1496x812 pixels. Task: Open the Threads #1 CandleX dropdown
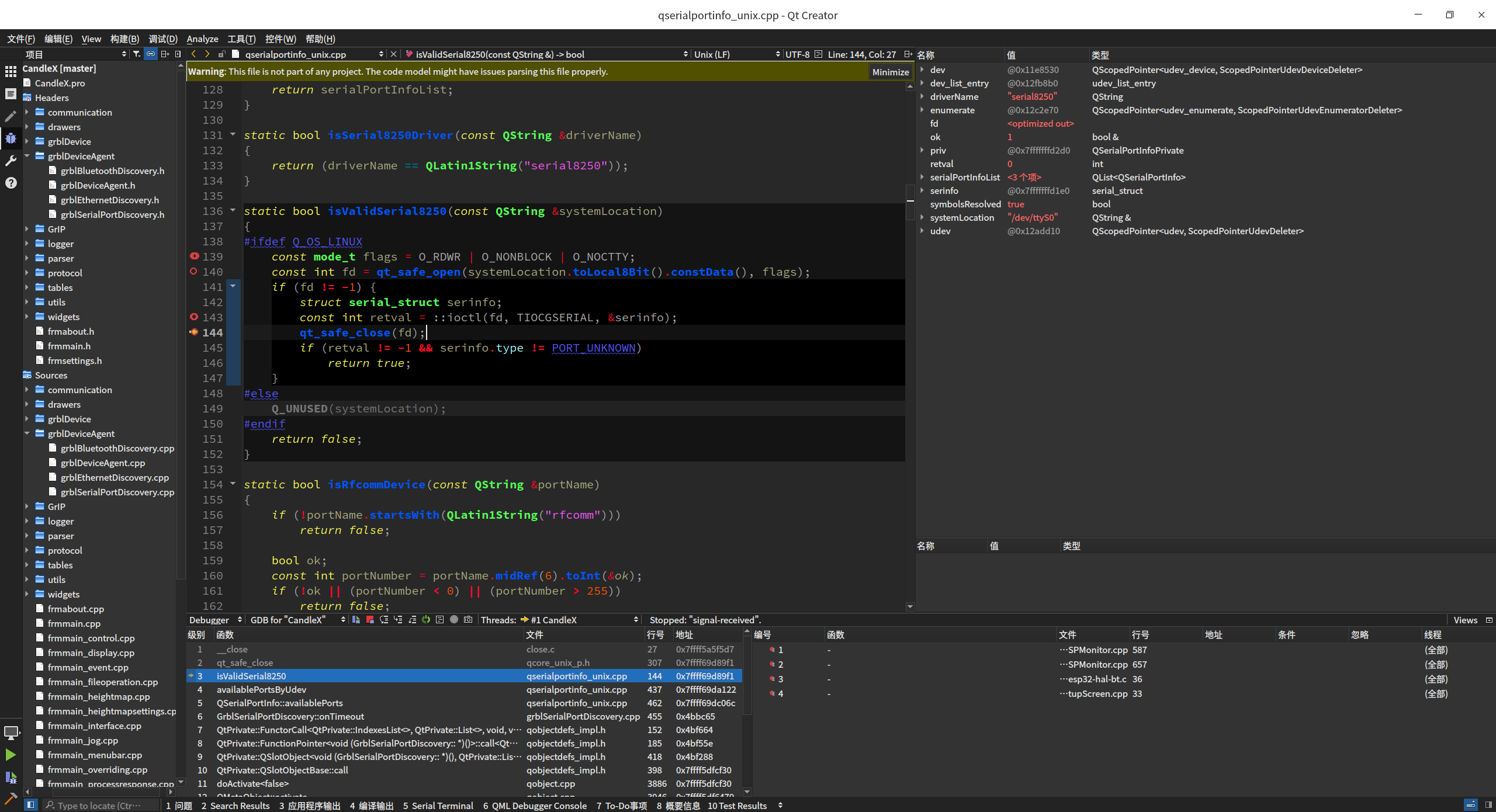click(x=577, y=620)
